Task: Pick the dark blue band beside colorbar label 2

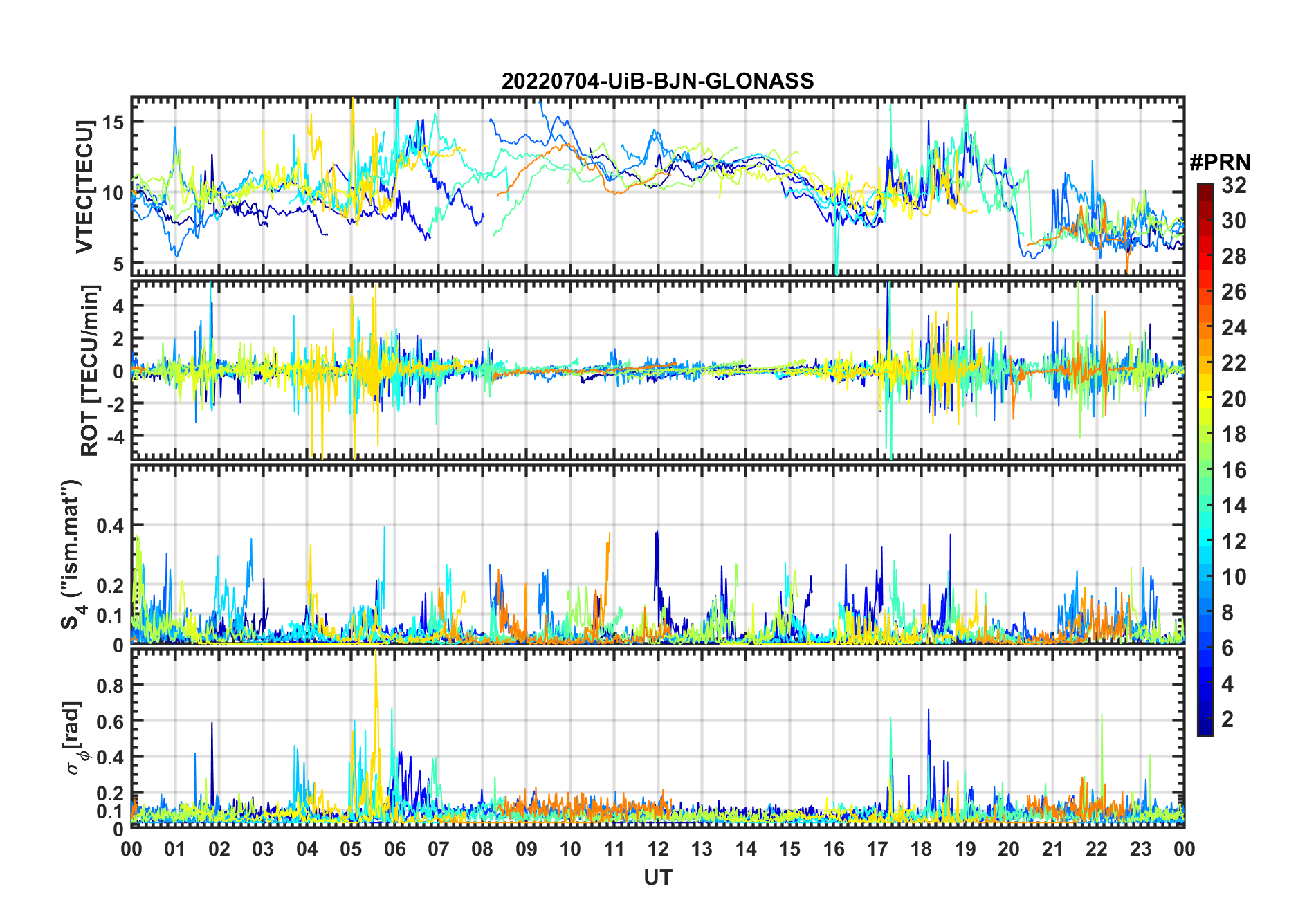Action: 1205,719
